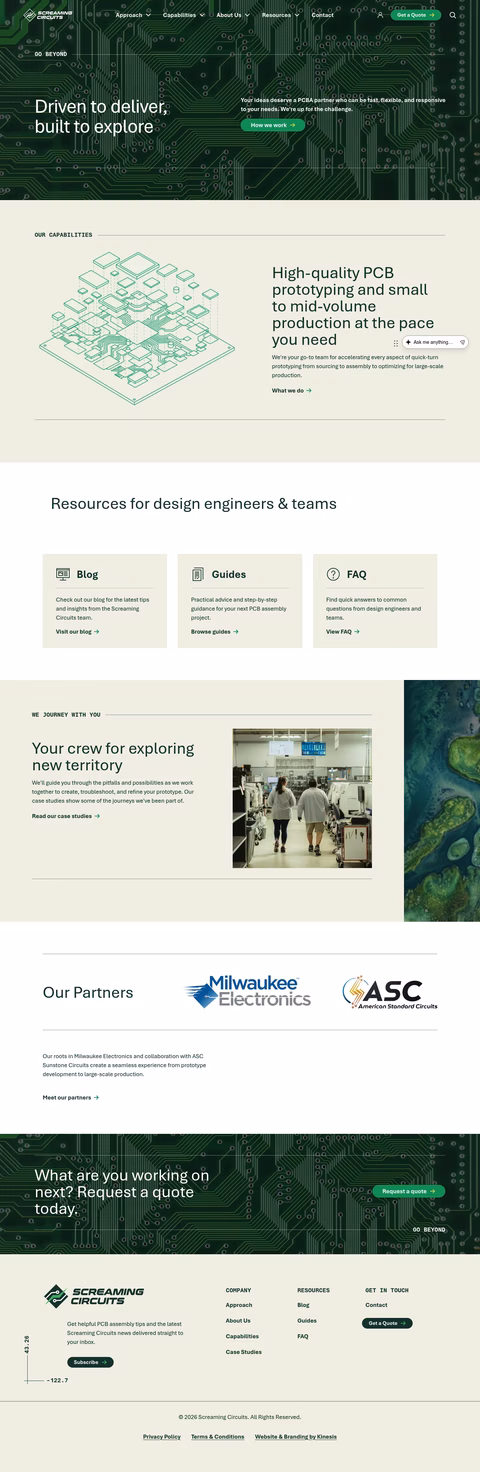Click the drag handle beside Ask me anything
The height and width of the screenshot is (1472, 480).
[x=396, y=342]
